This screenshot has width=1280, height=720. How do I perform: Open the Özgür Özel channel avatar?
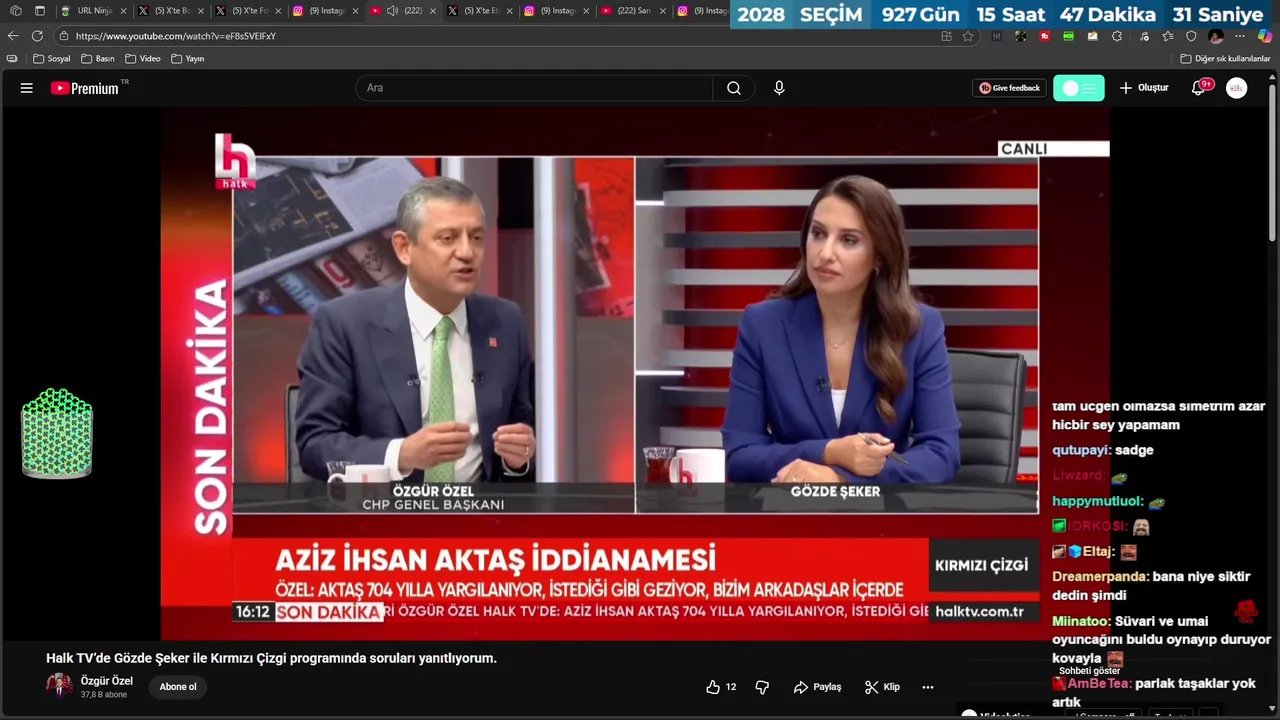pos(59,685)
